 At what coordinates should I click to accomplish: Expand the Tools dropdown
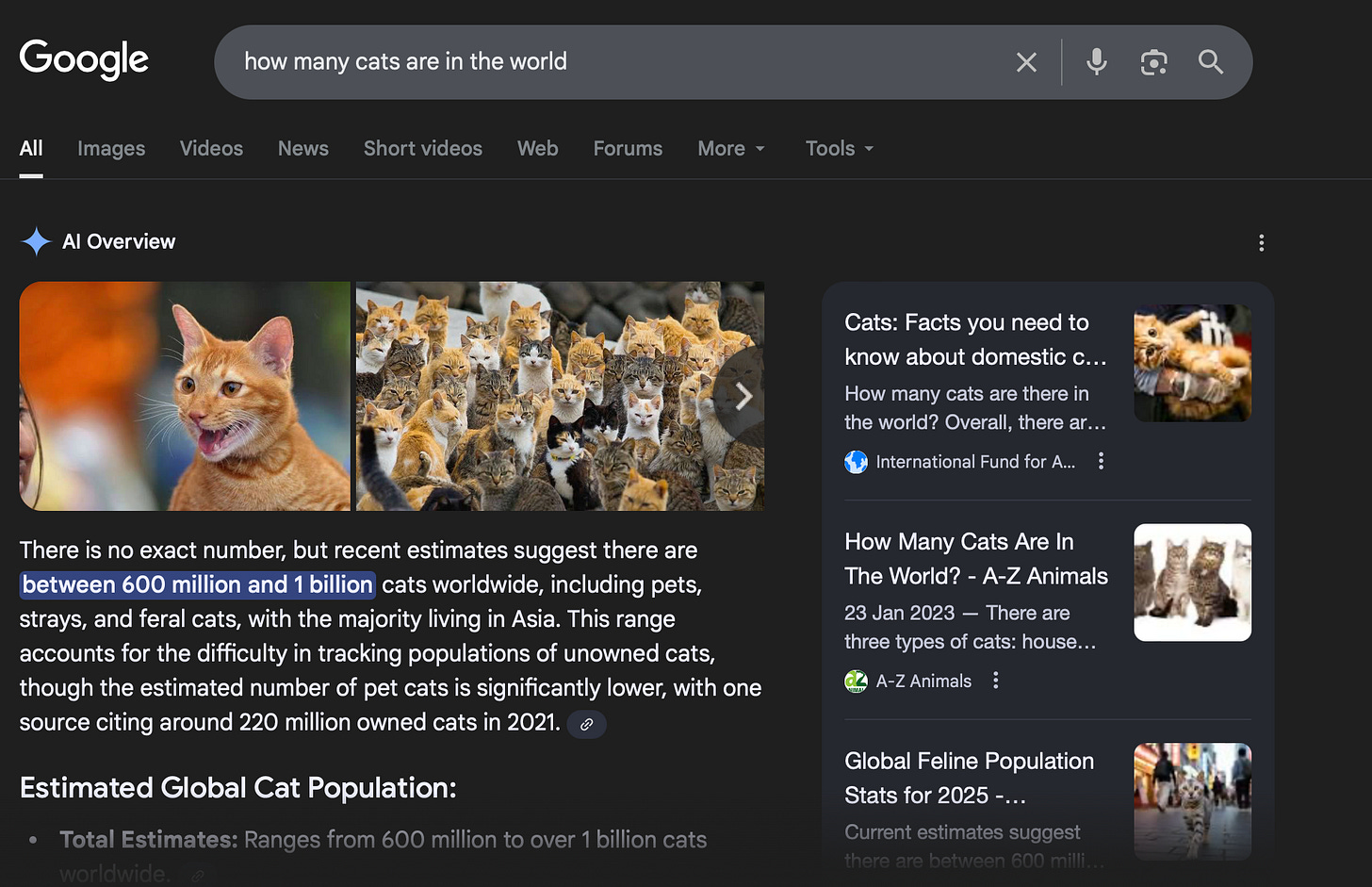click(x=840, y=149)
